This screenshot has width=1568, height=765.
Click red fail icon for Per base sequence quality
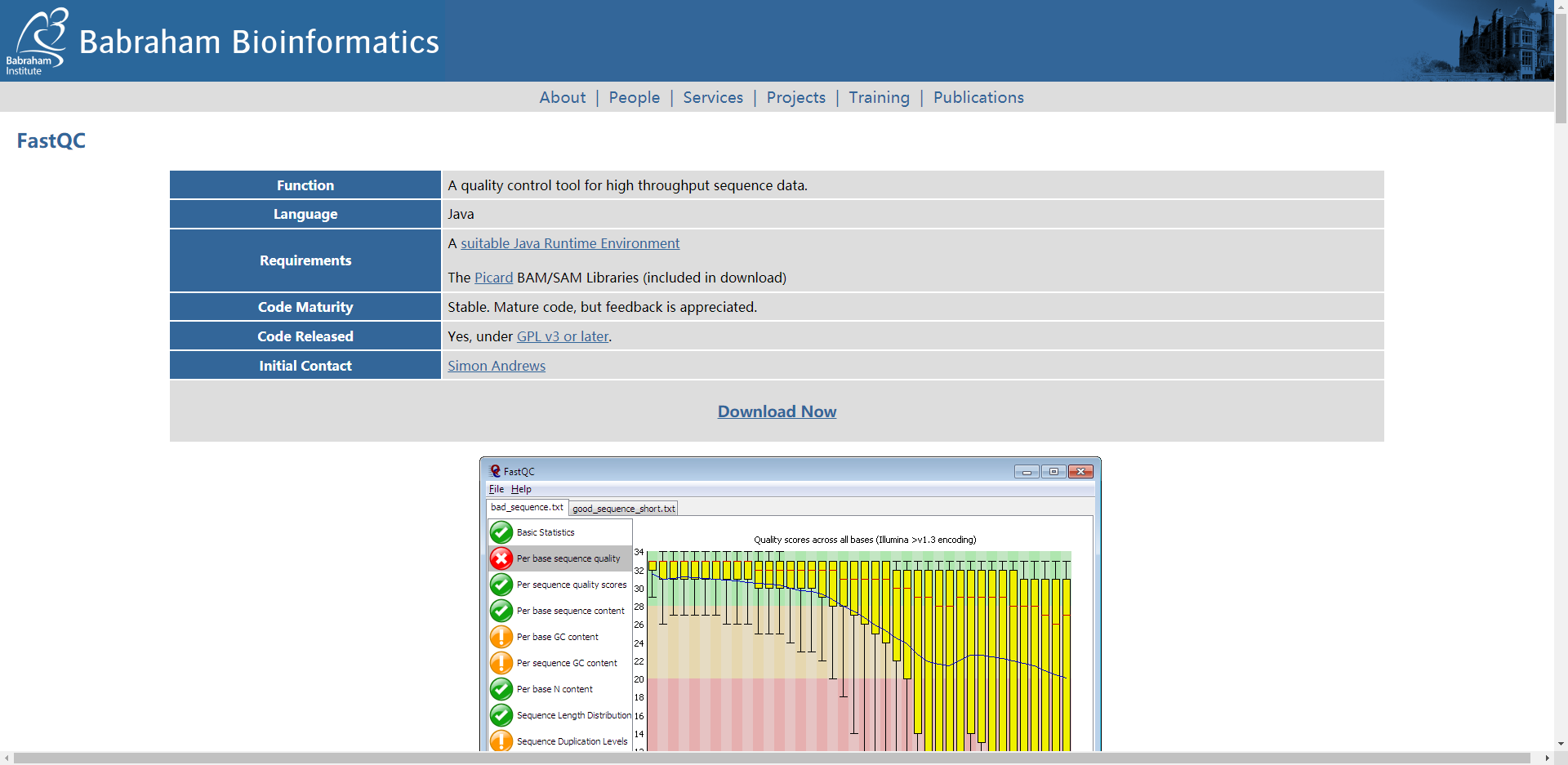click(x=501, y=558)
